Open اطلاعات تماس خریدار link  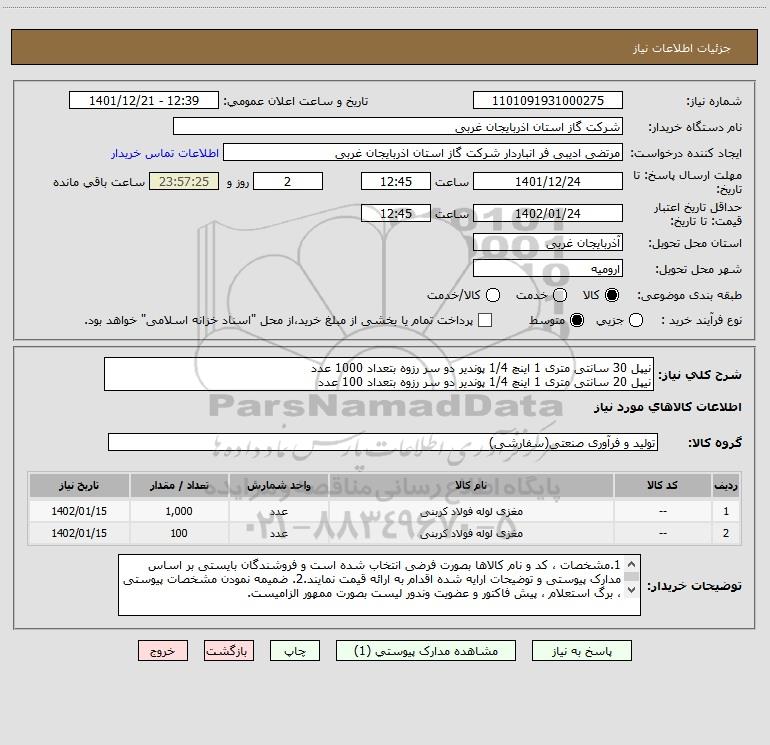click(x=165, y=153)
